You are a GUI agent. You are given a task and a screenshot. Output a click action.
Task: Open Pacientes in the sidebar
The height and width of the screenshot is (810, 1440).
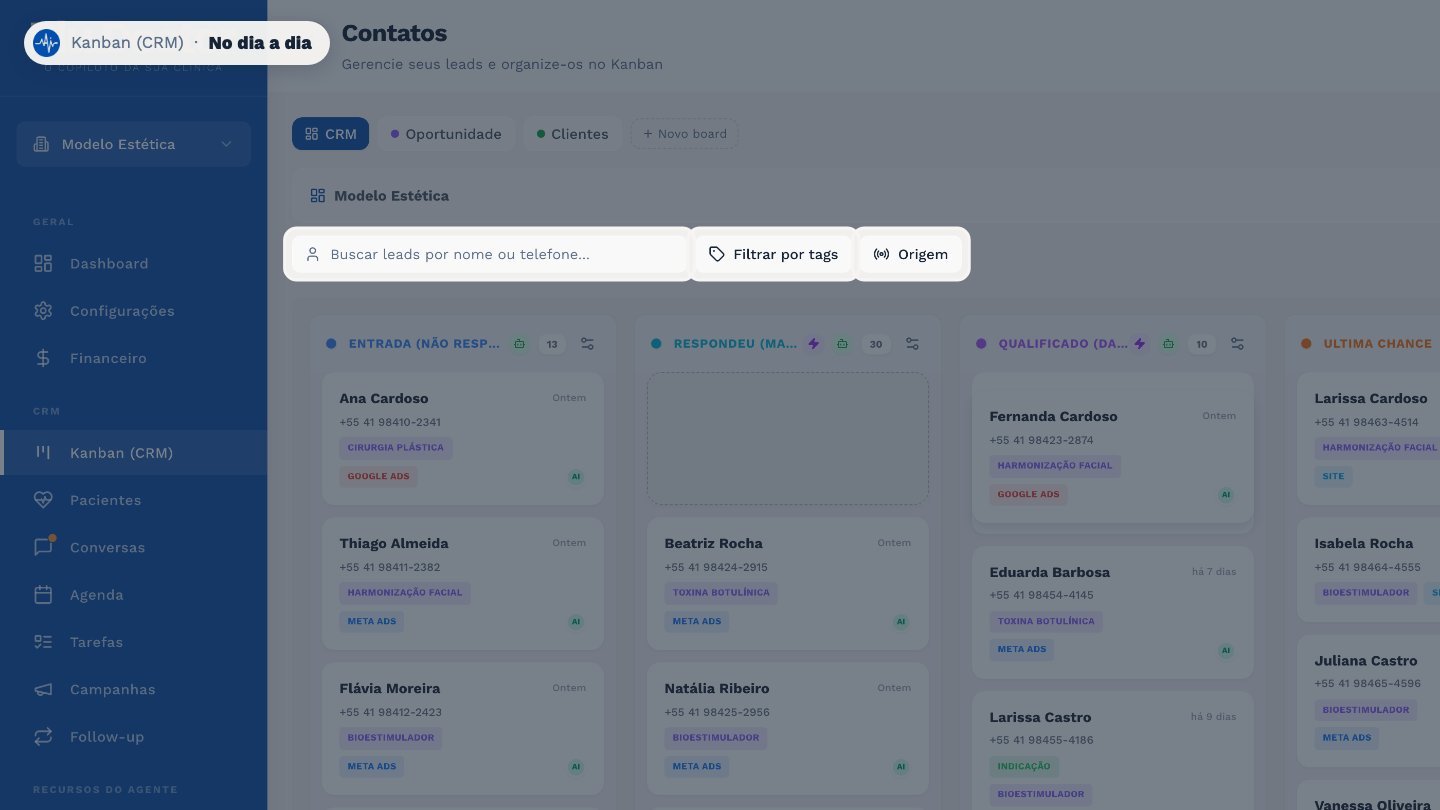click(x=134, y=500)
